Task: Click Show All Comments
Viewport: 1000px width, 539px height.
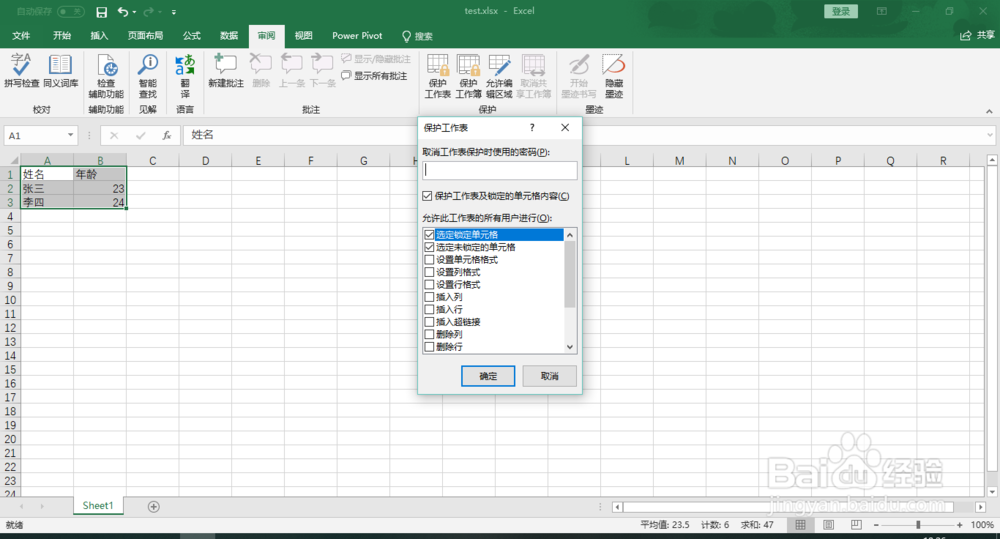Action: pyautogui.click(x=374, y=76)
